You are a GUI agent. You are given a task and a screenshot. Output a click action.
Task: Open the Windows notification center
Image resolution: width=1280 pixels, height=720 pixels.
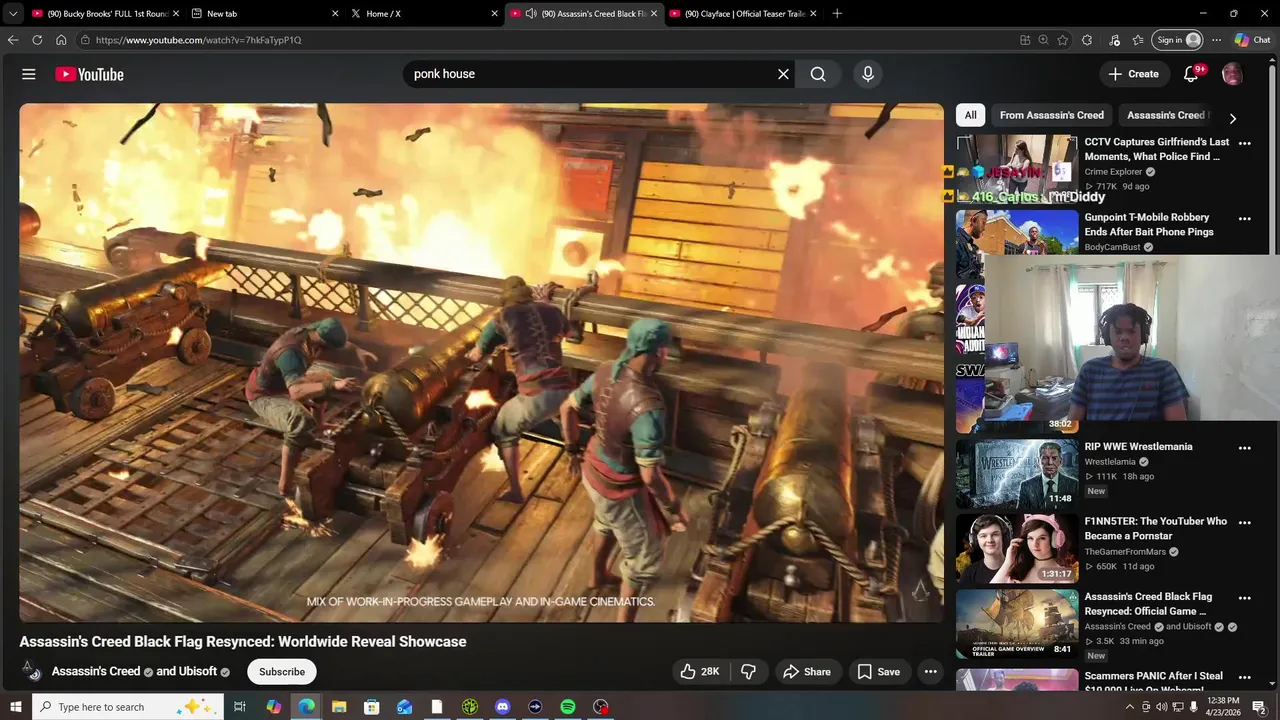[1260, 707]
